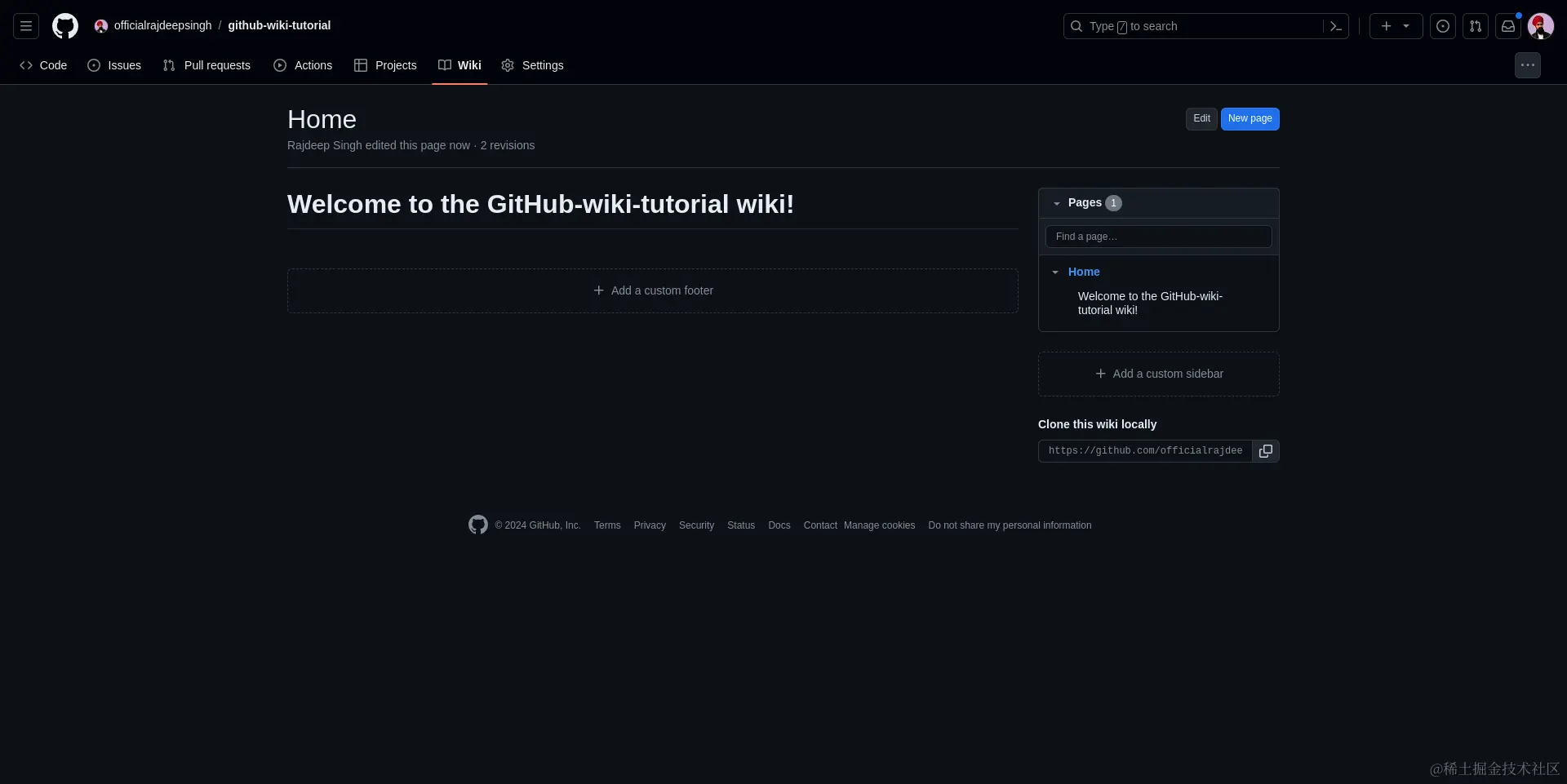This screenshot has height=784, width=1567.
Task: Select the clone URL text field
Action: [1145, 451]
